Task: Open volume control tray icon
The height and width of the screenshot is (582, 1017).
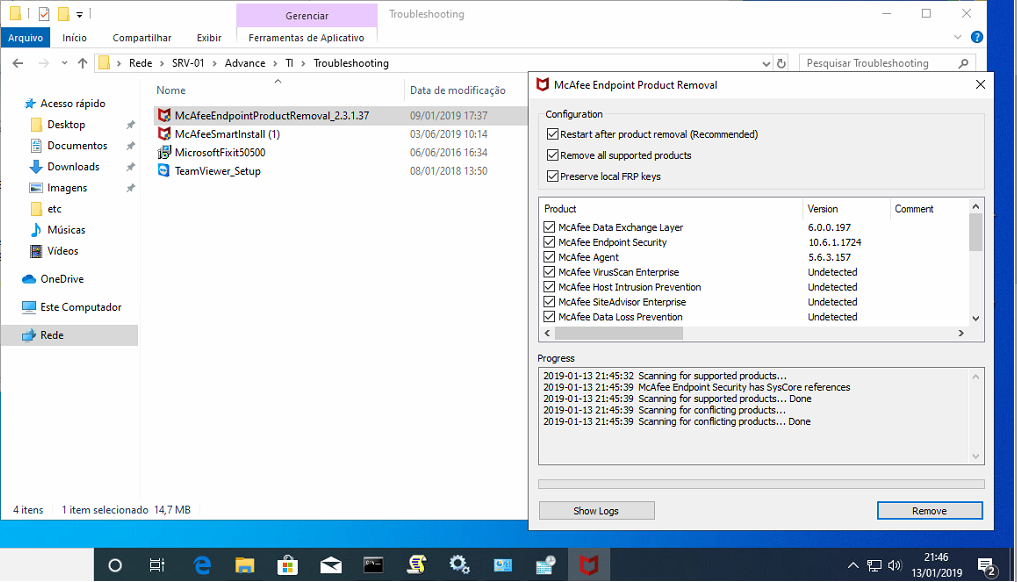Action: pyautogui.click(x=895, y=566)
